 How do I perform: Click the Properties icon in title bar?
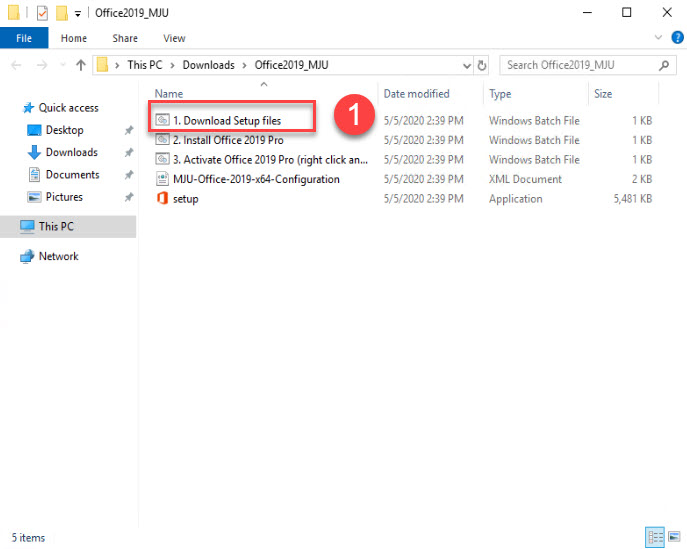click(x=41, y=13)
